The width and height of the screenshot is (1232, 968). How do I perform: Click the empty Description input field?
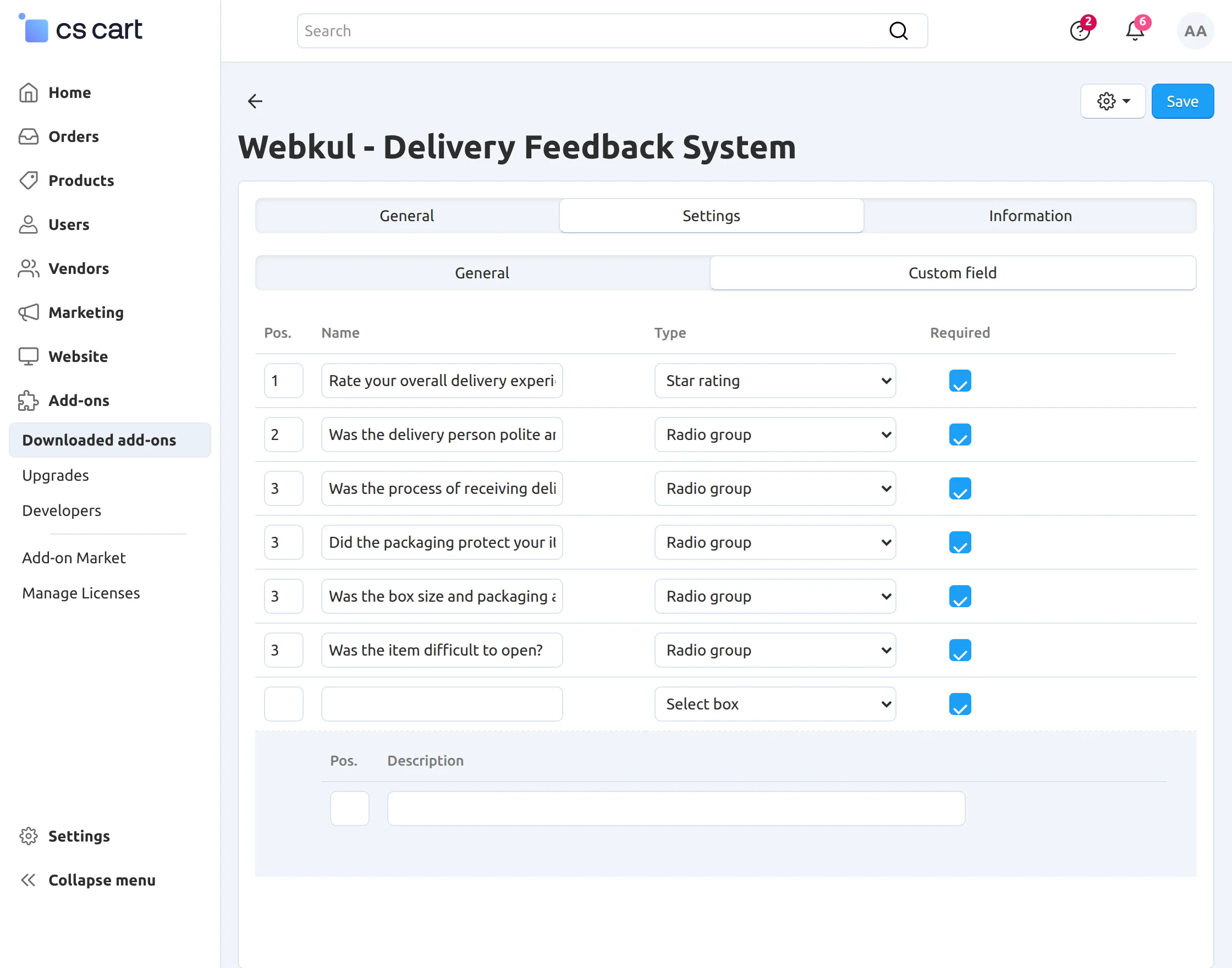point(676,809)
